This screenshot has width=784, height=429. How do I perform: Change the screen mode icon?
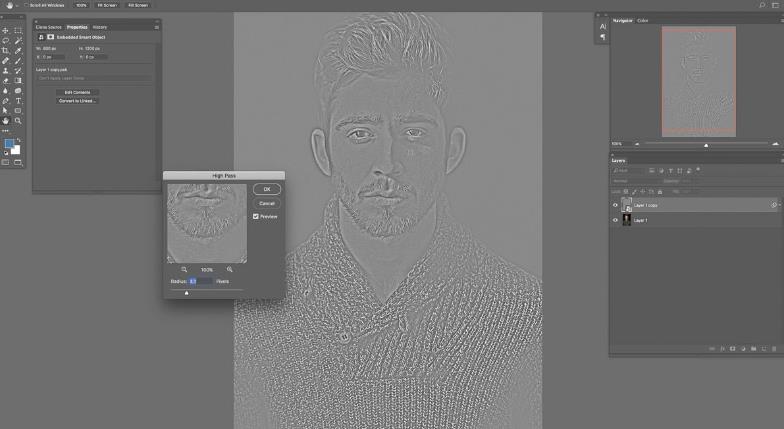point(18,162)
